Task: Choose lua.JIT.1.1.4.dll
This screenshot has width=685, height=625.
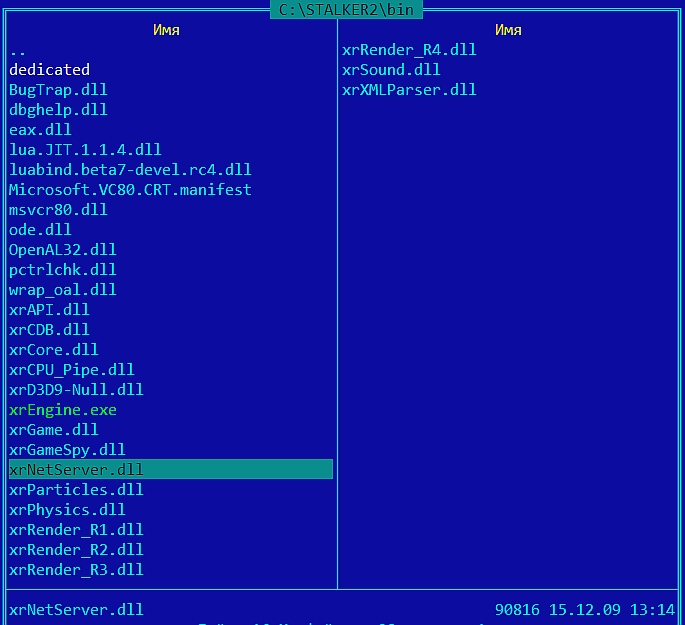Action: click(x=85, y=150)
